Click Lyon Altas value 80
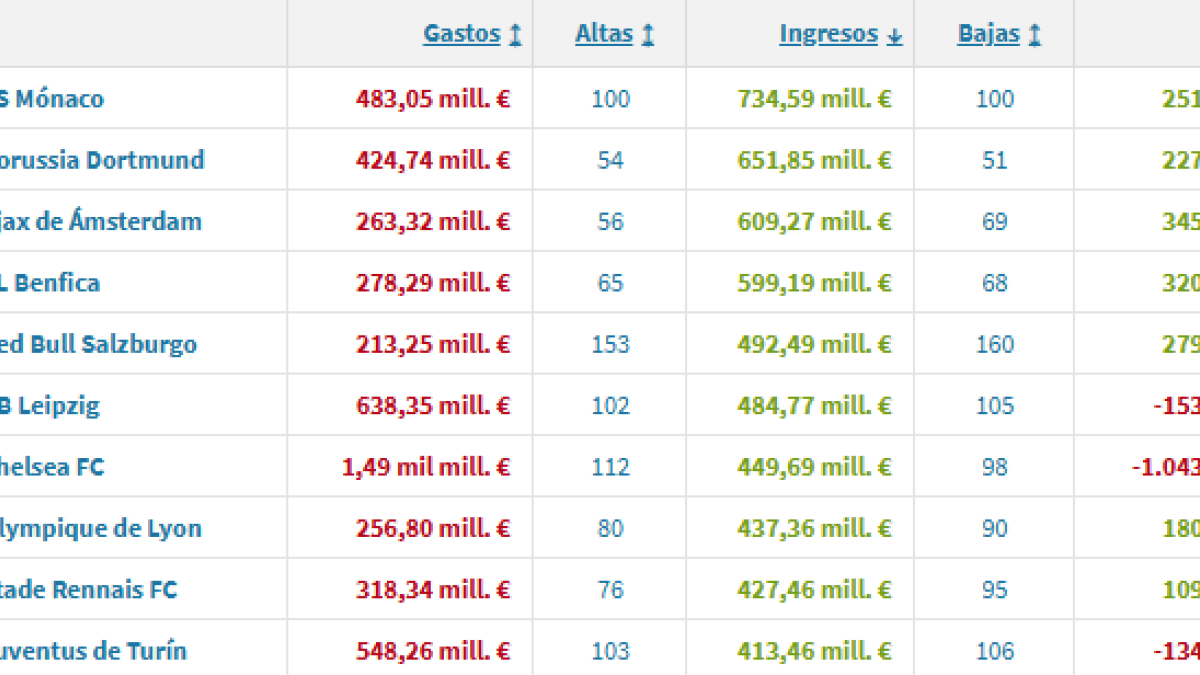 tap(610, 529)
